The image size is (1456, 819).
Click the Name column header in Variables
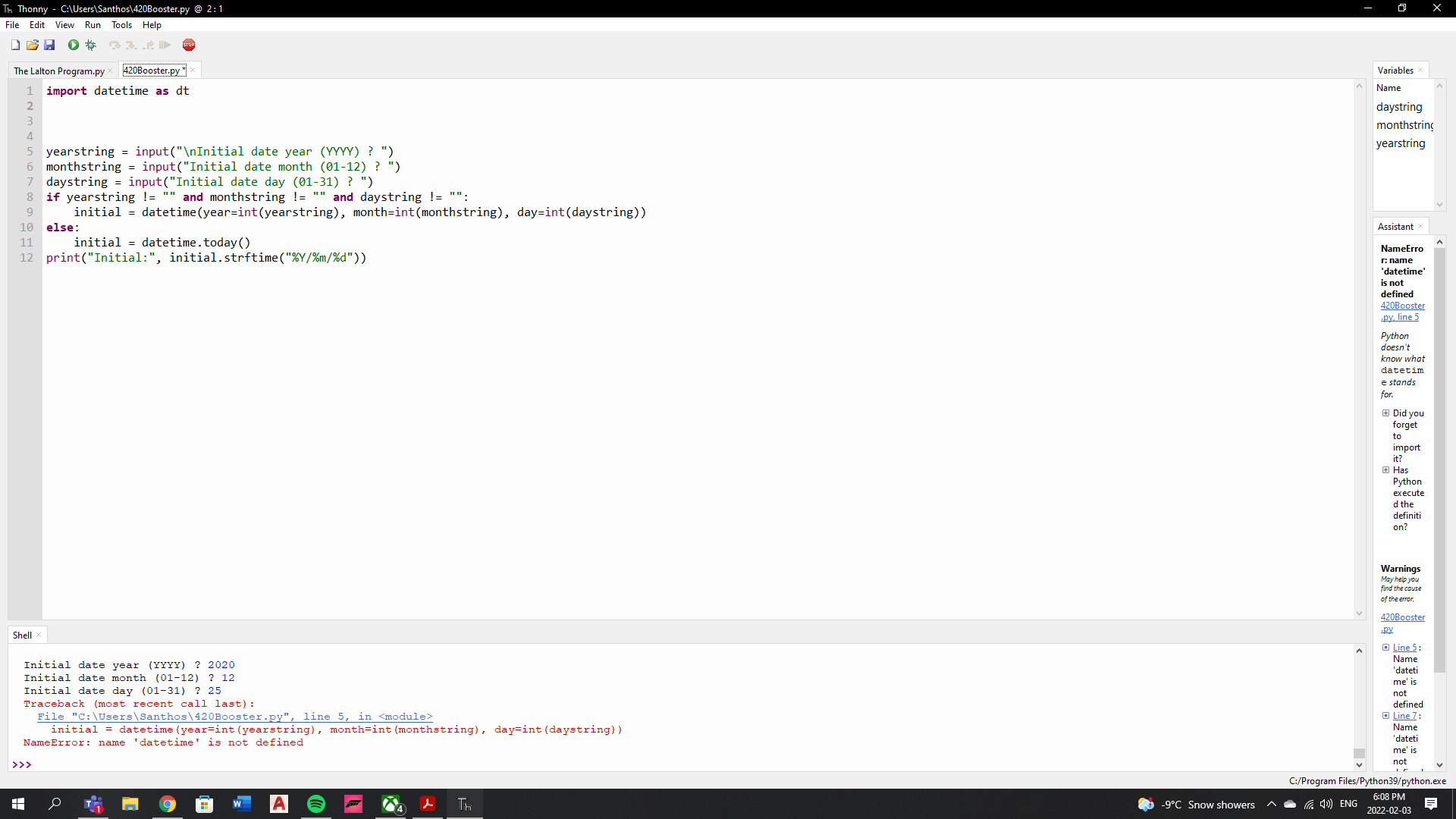point(1403,88)
